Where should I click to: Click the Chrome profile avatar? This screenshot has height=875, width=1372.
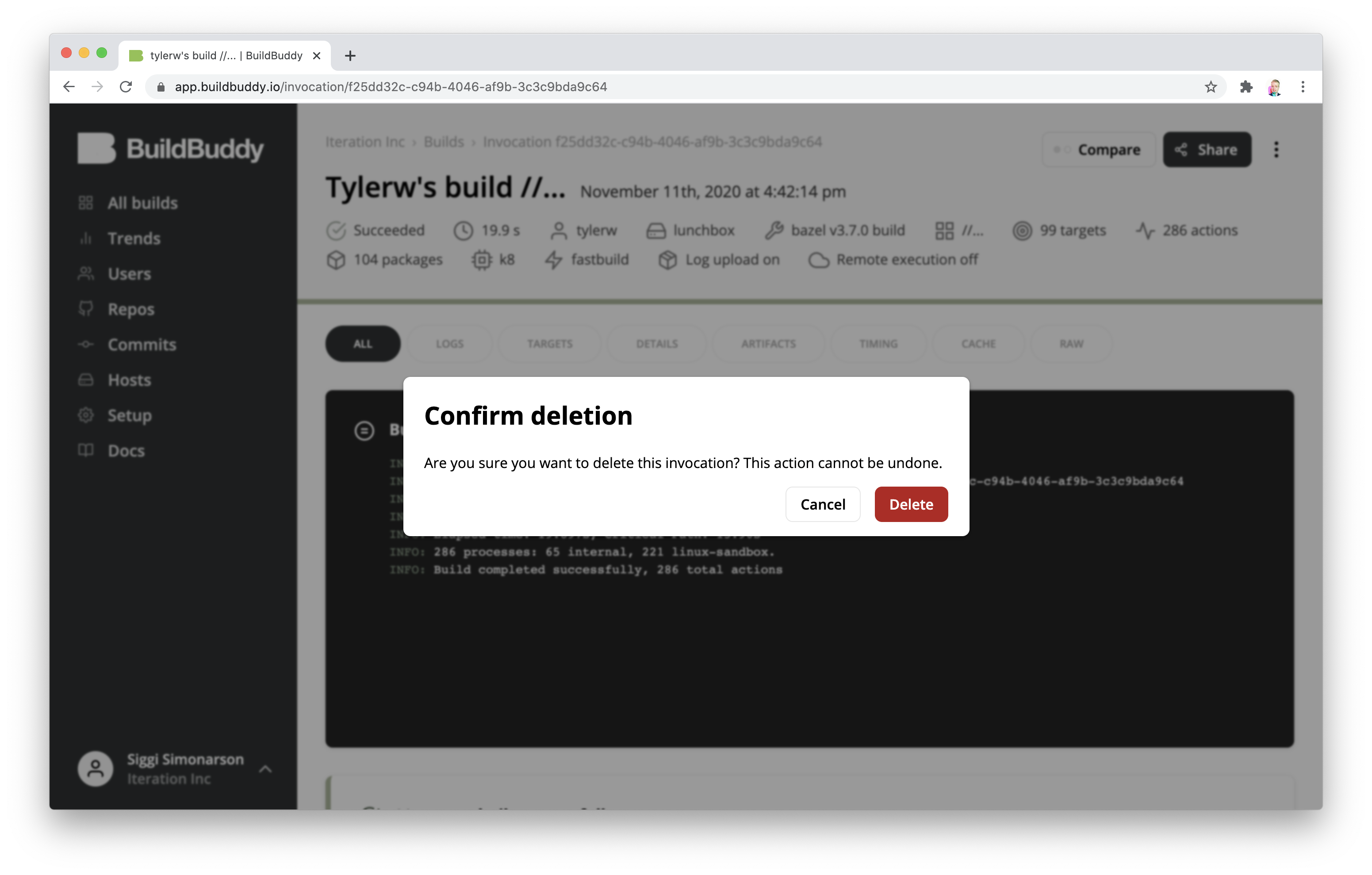coord(1274,87)
